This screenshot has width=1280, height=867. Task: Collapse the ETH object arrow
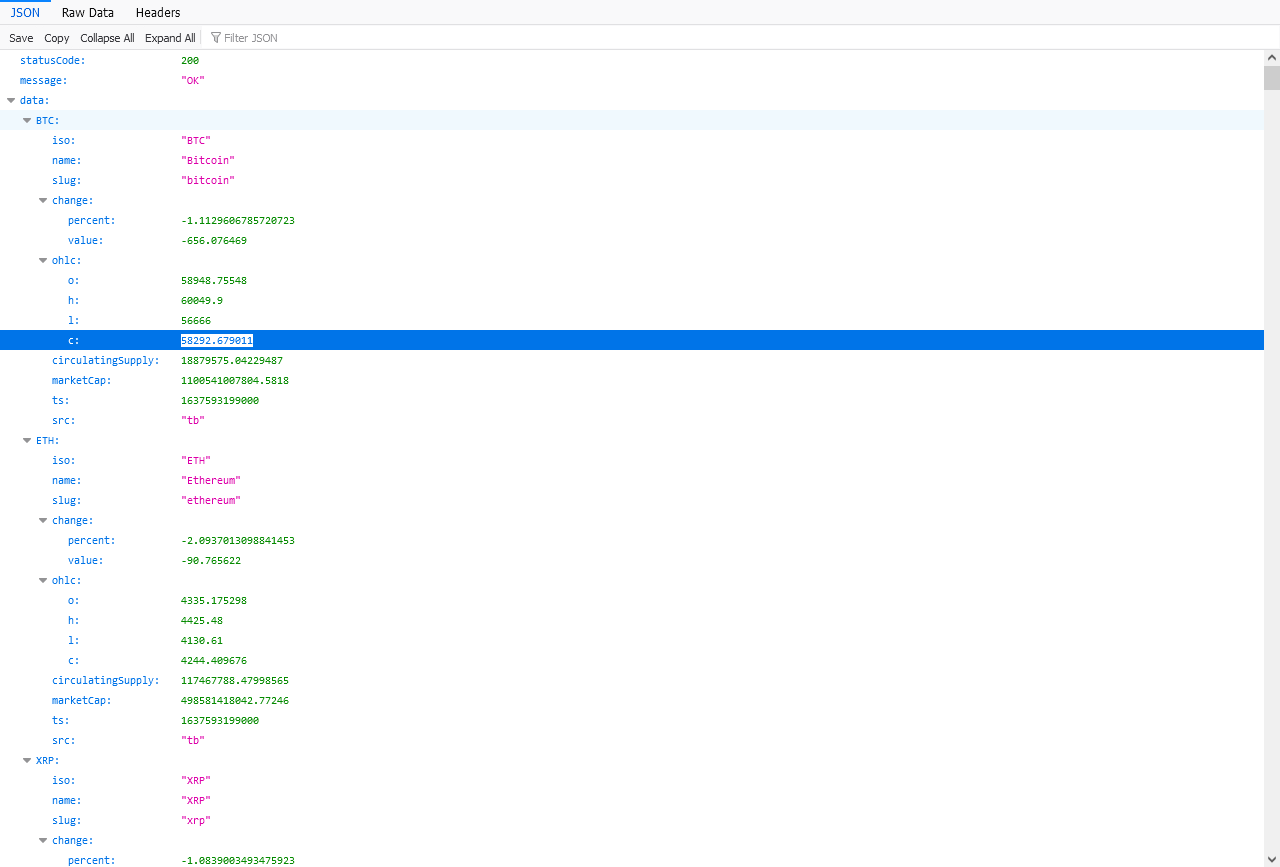pos(27,440)
